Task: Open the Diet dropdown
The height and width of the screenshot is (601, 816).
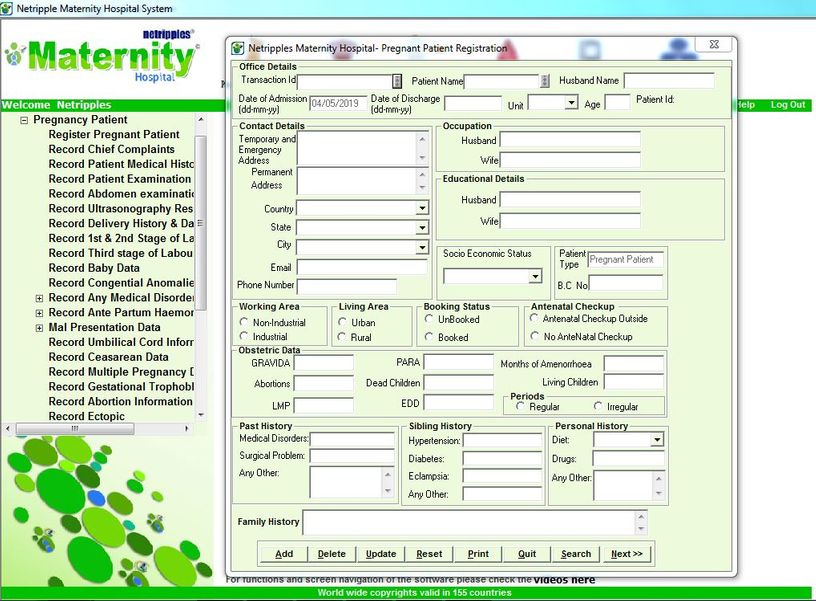Action: pyautogui.click(x=657, y=440)
